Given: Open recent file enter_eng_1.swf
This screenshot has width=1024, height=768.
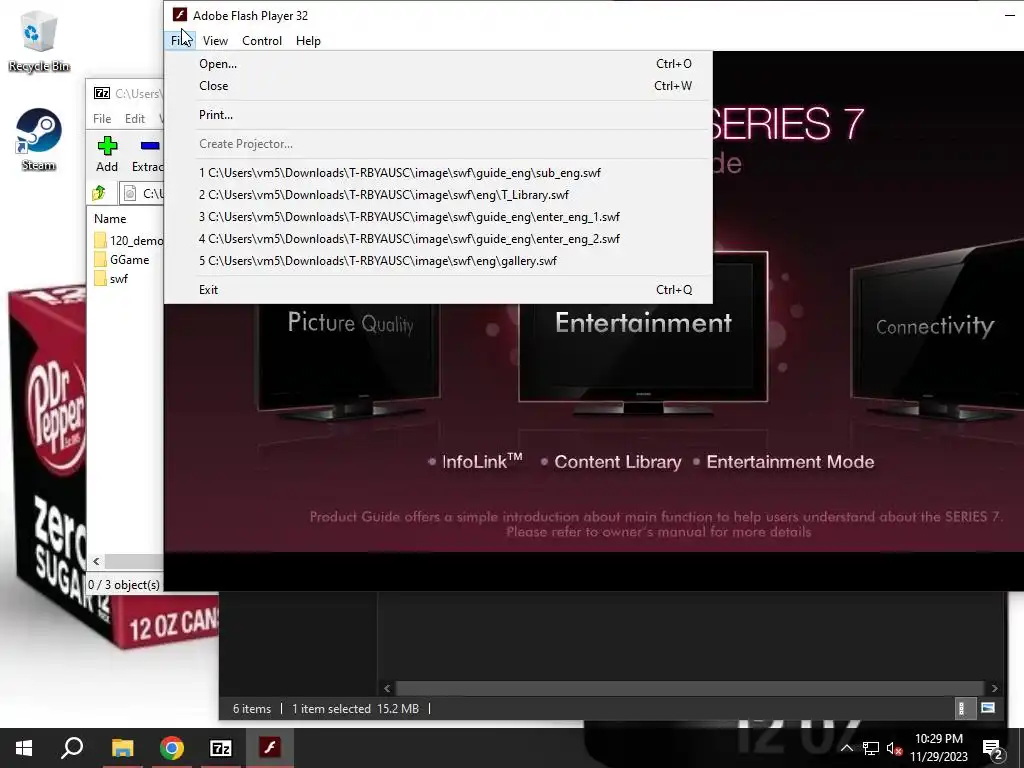Looking at the screenshot, I should pos(438,217).
